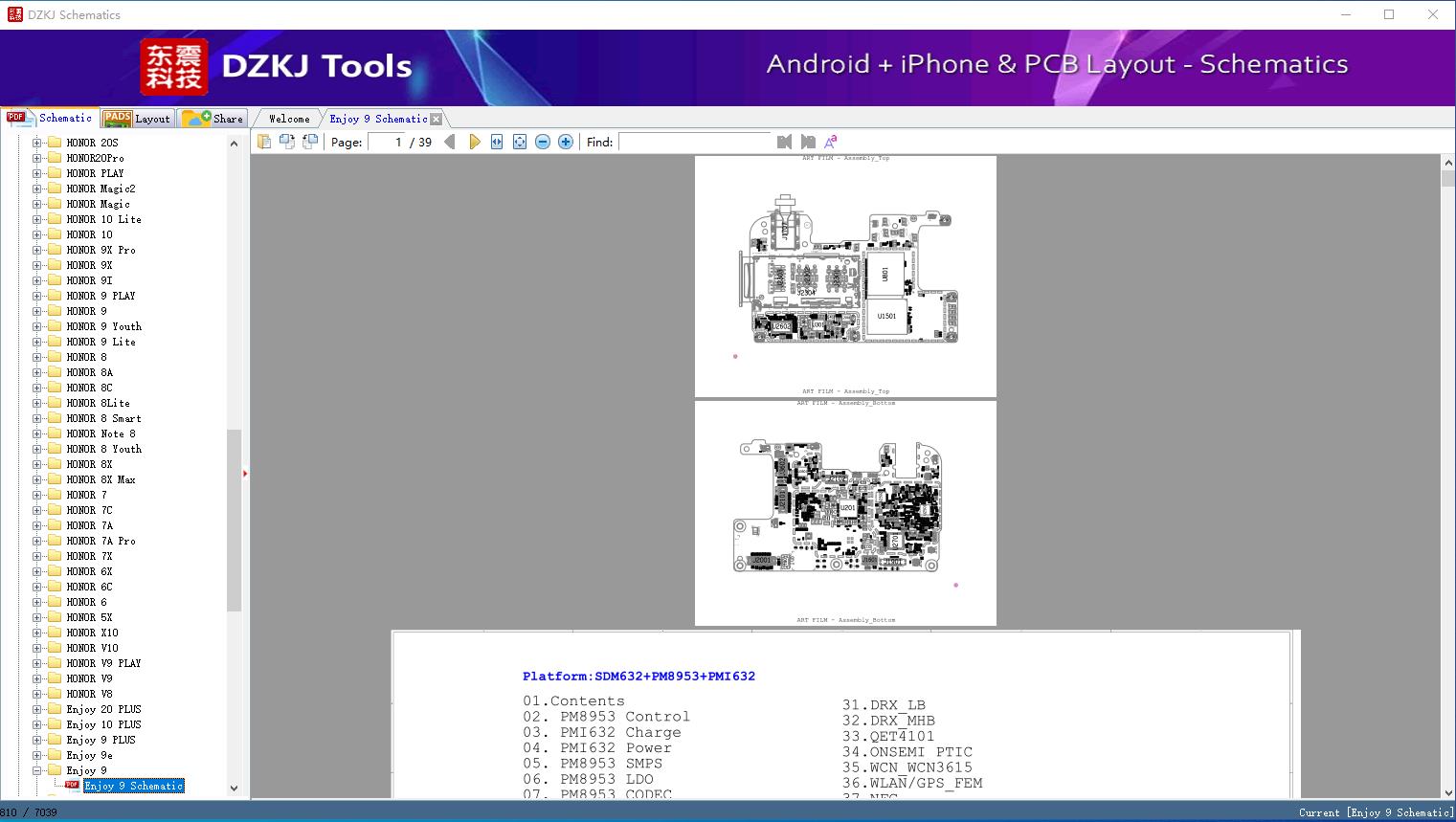Collapse the Enjoy 9 folder
This screenshot has height=822, width=1456.
[37, 770]
